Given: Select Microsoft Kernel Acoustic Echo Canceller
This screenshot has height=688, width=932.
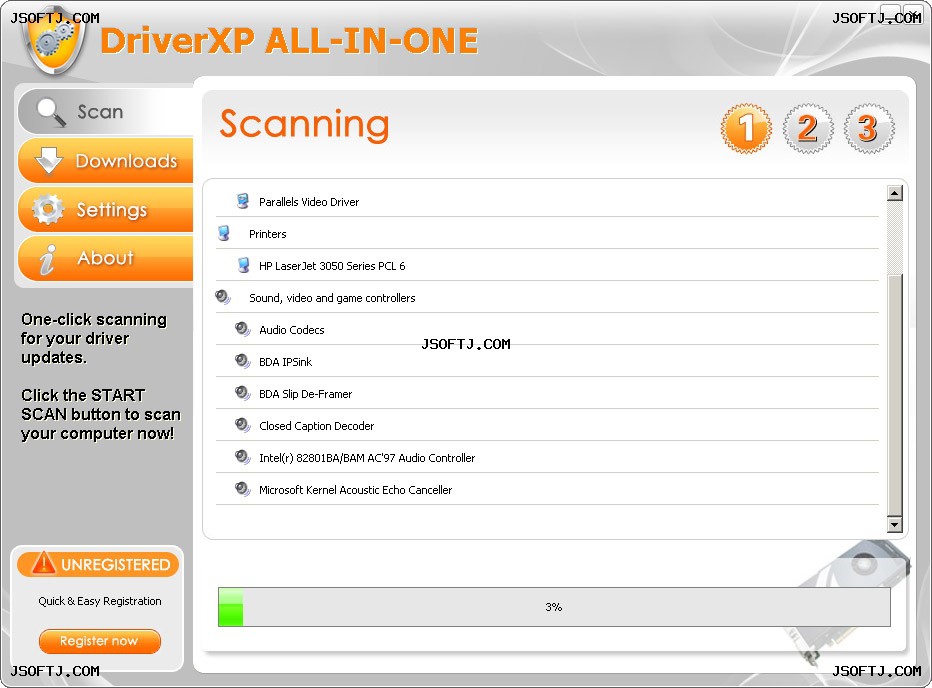Looking at the screenshot, I should click(x=547, y=490).
